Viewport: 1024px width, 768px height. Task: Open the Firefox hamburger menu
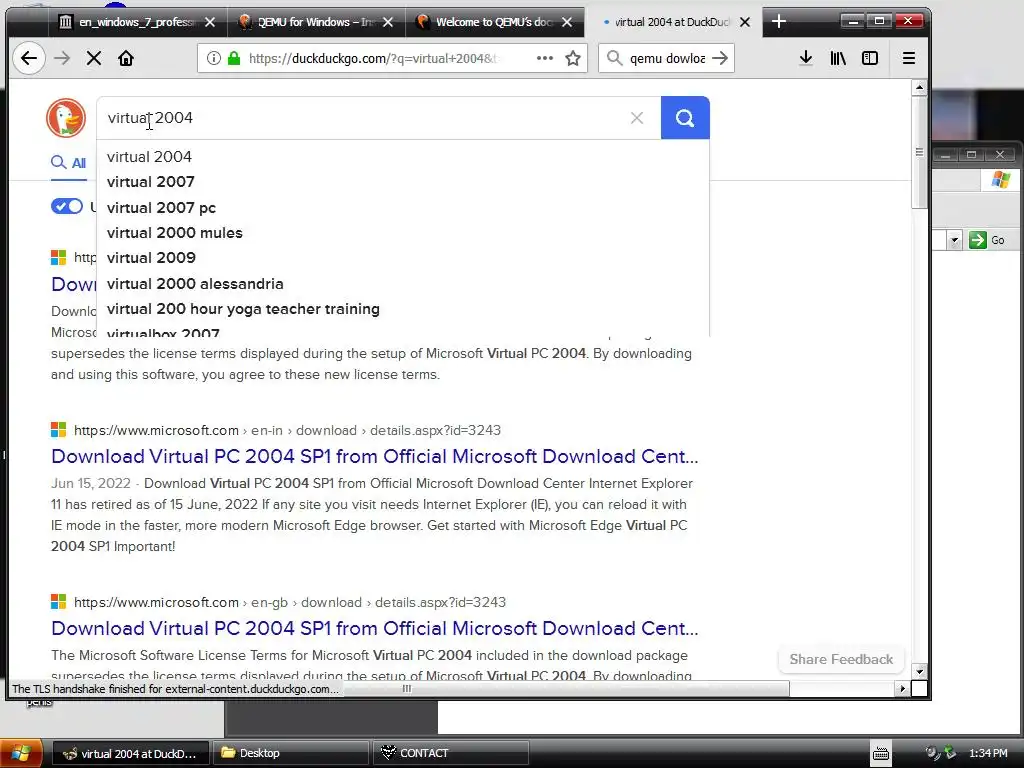click(x=908, y=58)
